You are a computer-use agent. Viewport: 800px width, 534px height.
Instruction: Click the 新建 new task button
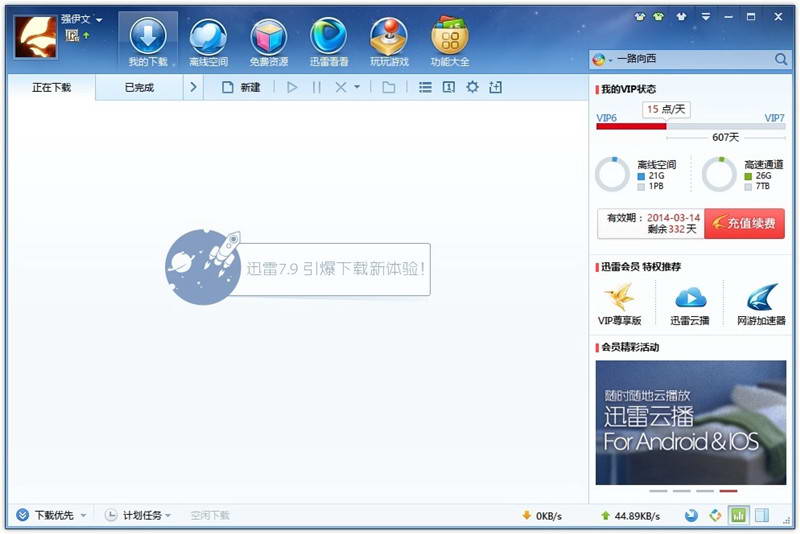(x=241, y=87)
